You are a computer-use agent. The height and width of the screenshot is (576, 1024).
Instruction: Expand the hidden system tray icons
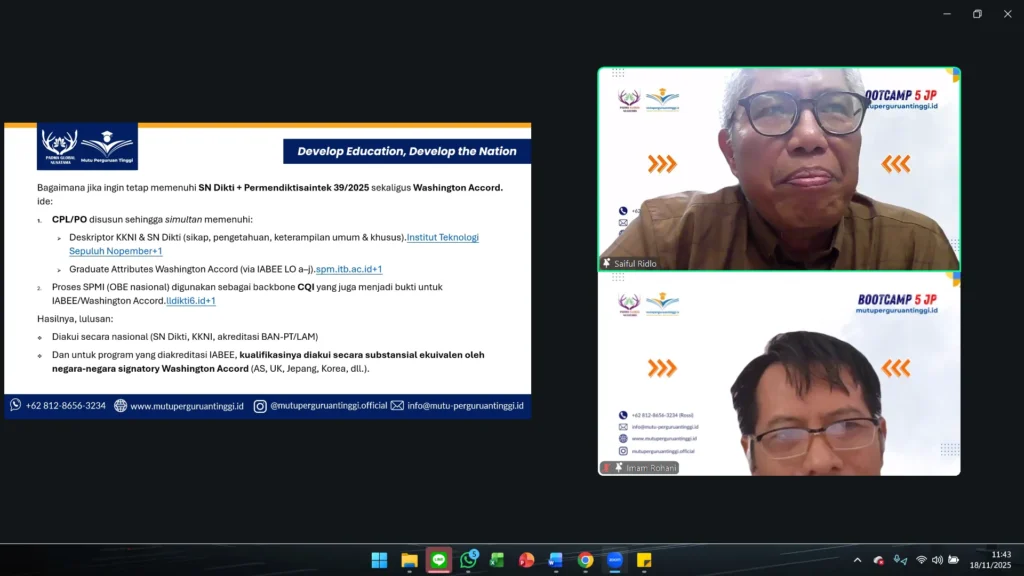[x=857, y=560]
